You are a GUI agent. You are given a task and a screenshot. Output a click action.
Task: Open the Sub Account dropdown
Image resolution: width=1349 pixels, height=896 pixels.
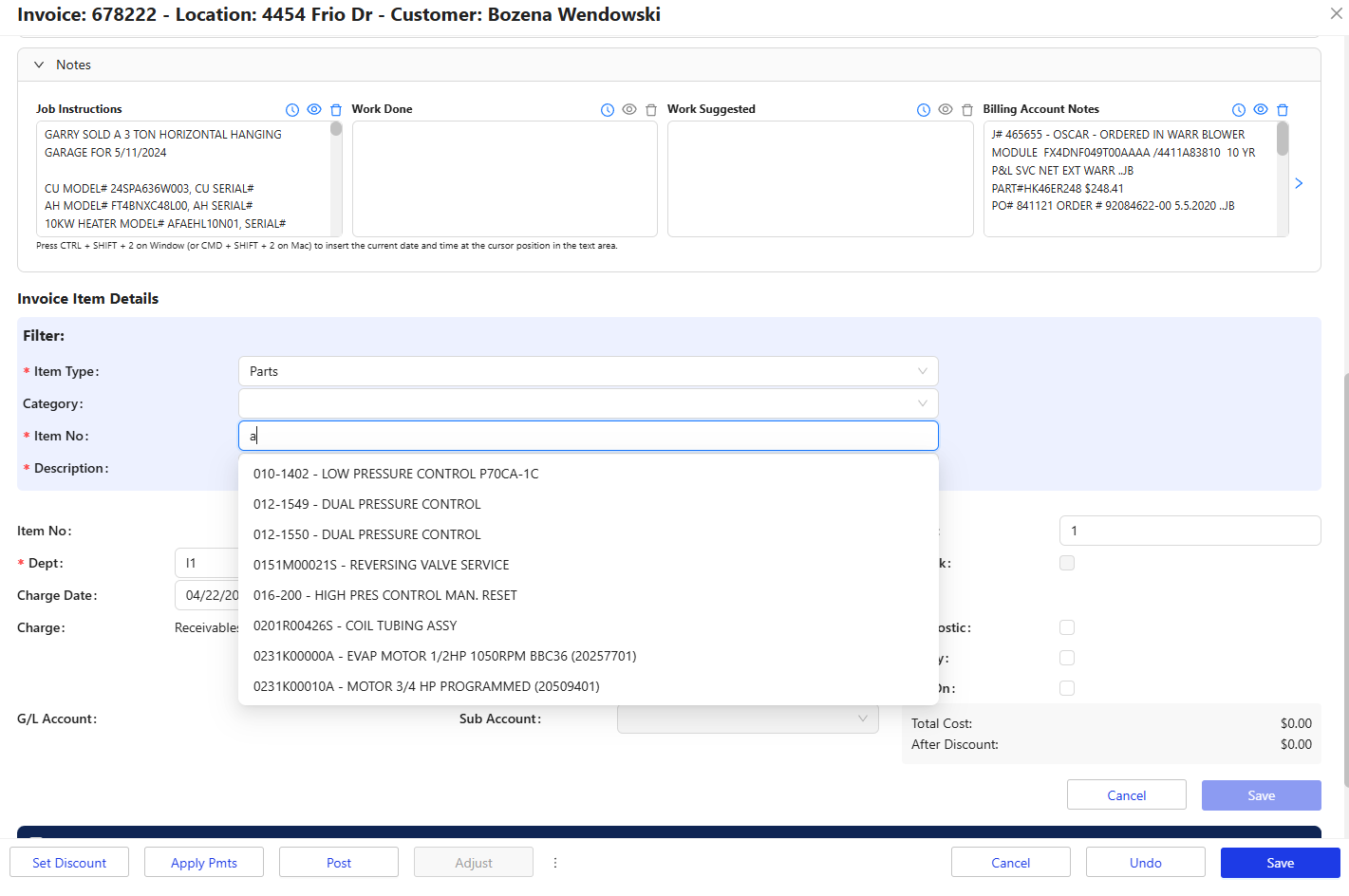pyautogui.click(x=748, y=719)
